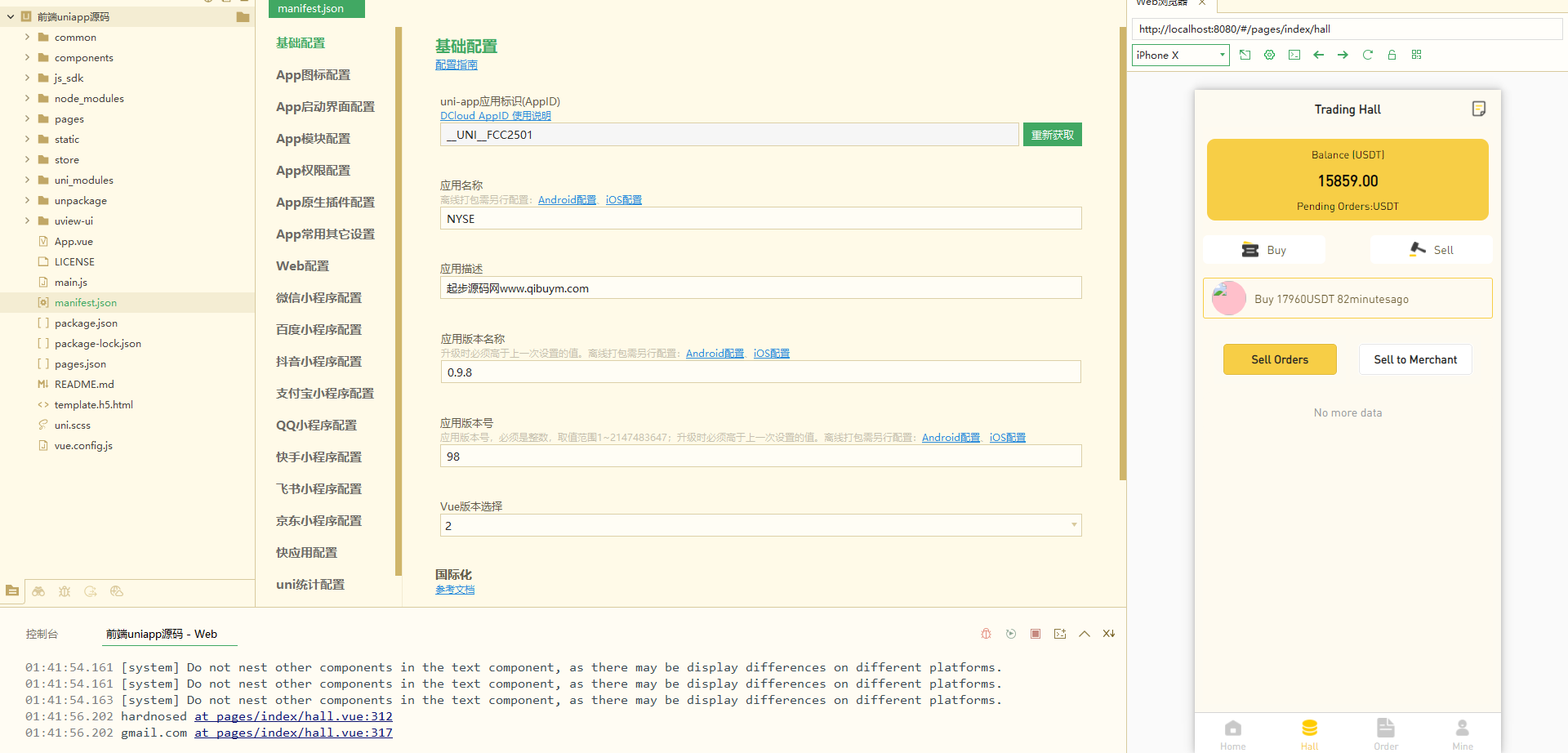
Task: Click the QR code icon in browser toolbar
Action: point(1416,55)
